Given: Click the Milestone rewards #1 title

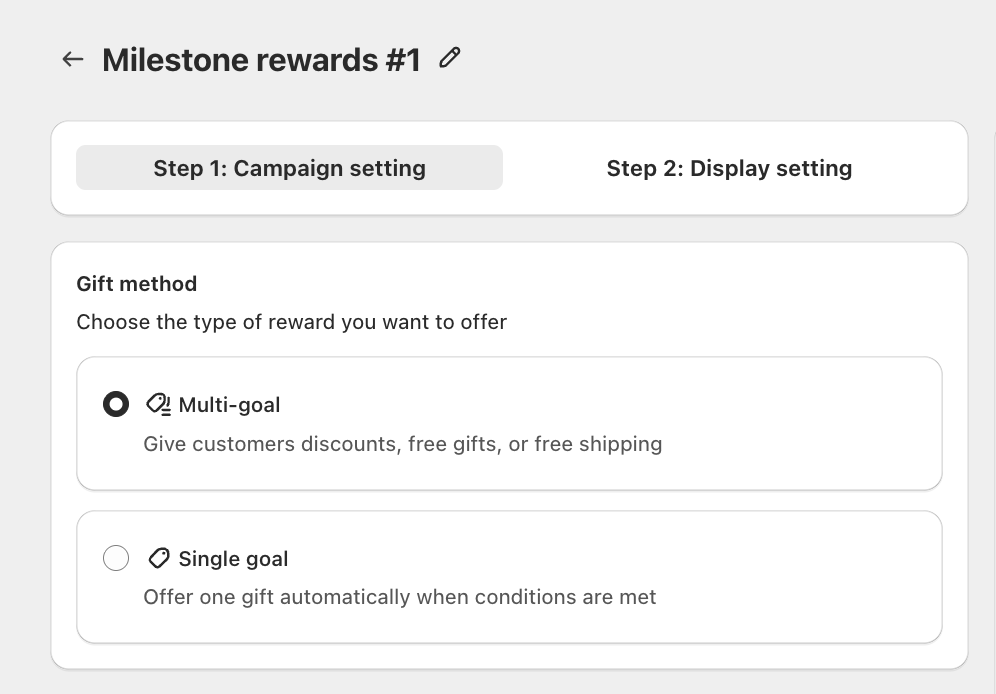Looking at the screenshot, I should point(261,60).
